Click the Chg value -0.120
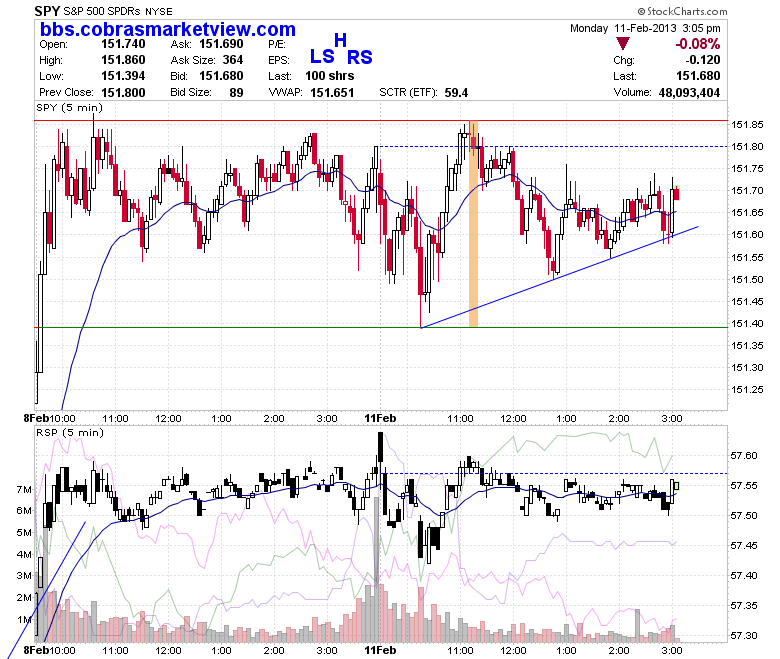Screen dimensions: 780x659 click(x=703, y=60)
